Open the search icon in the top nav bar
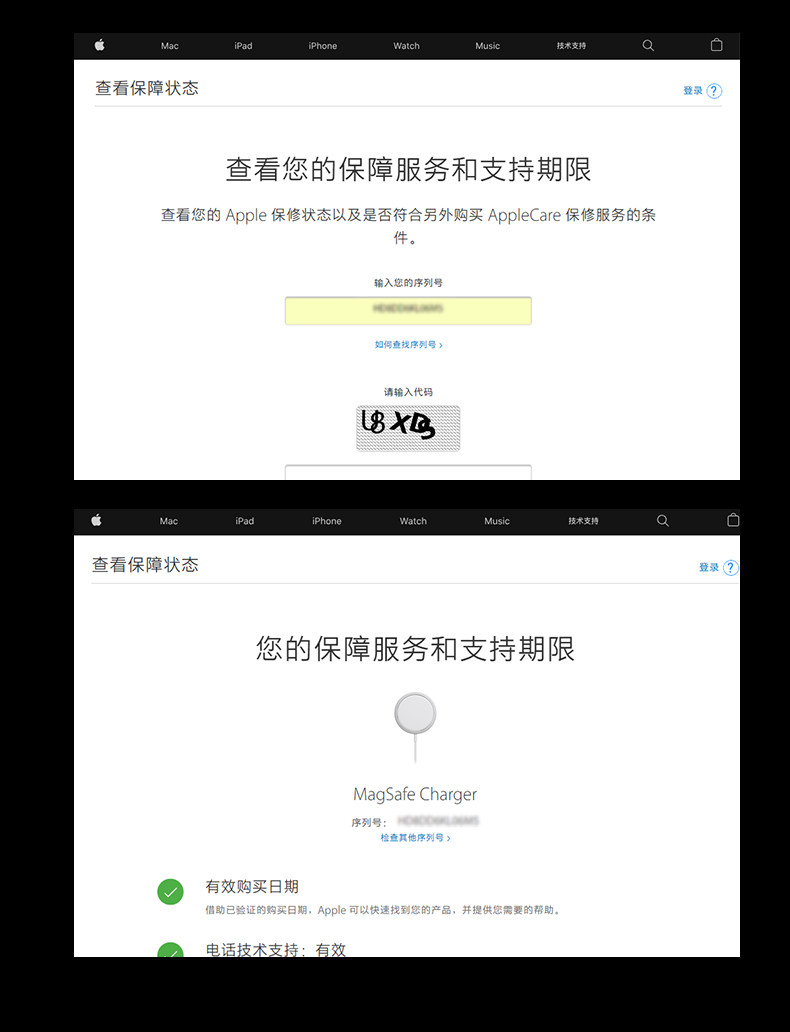 pos(648,45)
